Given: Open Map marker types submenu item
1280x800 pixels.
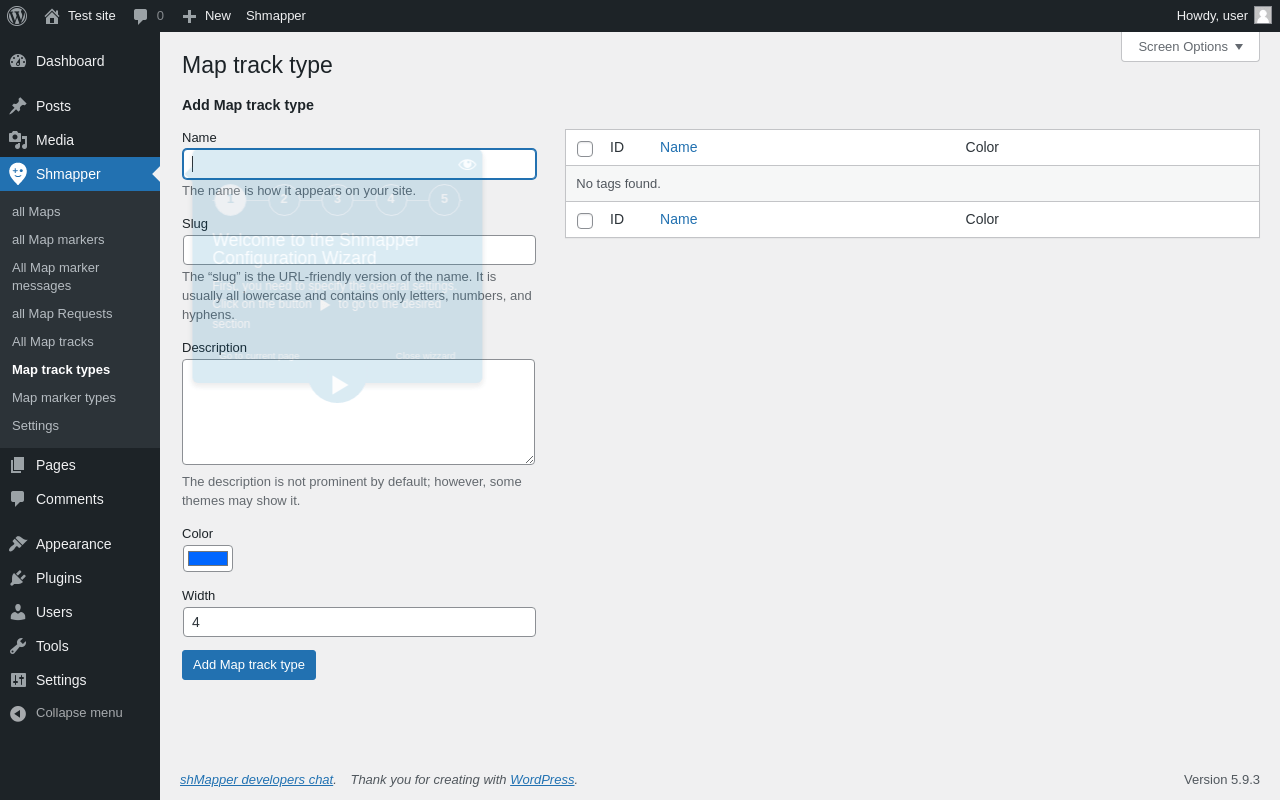Looking at the screenshot, I should pyautogui.click(x=64, y=398).
